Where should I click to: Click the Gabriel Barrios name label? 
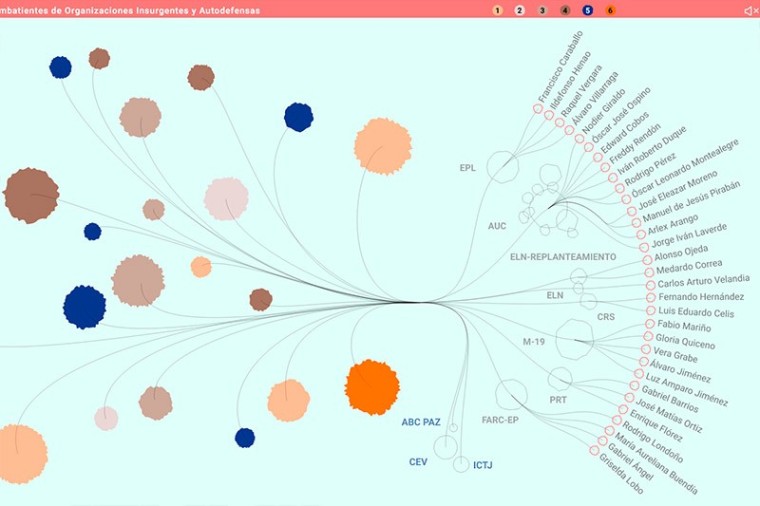click(670, 398)
